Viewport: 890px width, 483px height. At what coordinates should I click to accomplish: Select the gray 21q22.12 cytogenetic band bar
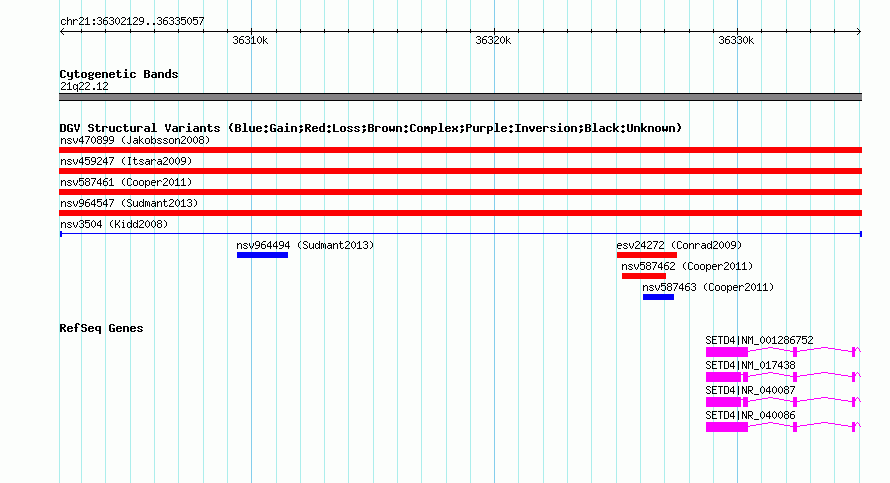[x=460, y=97]
